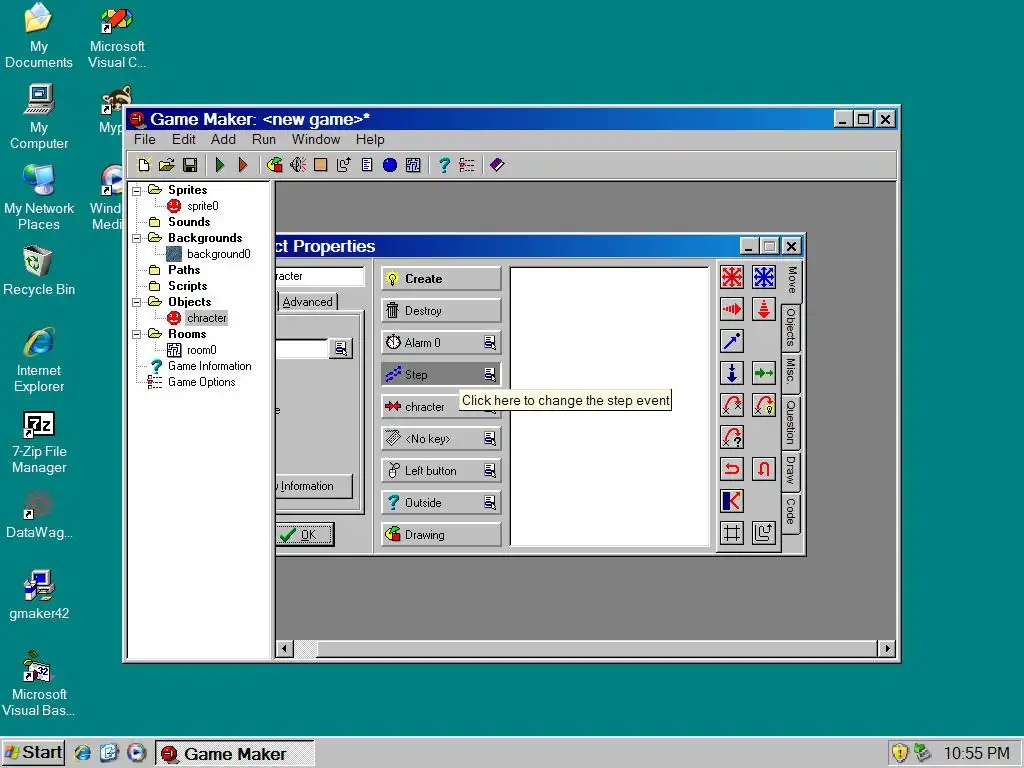1024x768 pixels.
Task: Add a background via tan square icon
Action: (321, 165)
